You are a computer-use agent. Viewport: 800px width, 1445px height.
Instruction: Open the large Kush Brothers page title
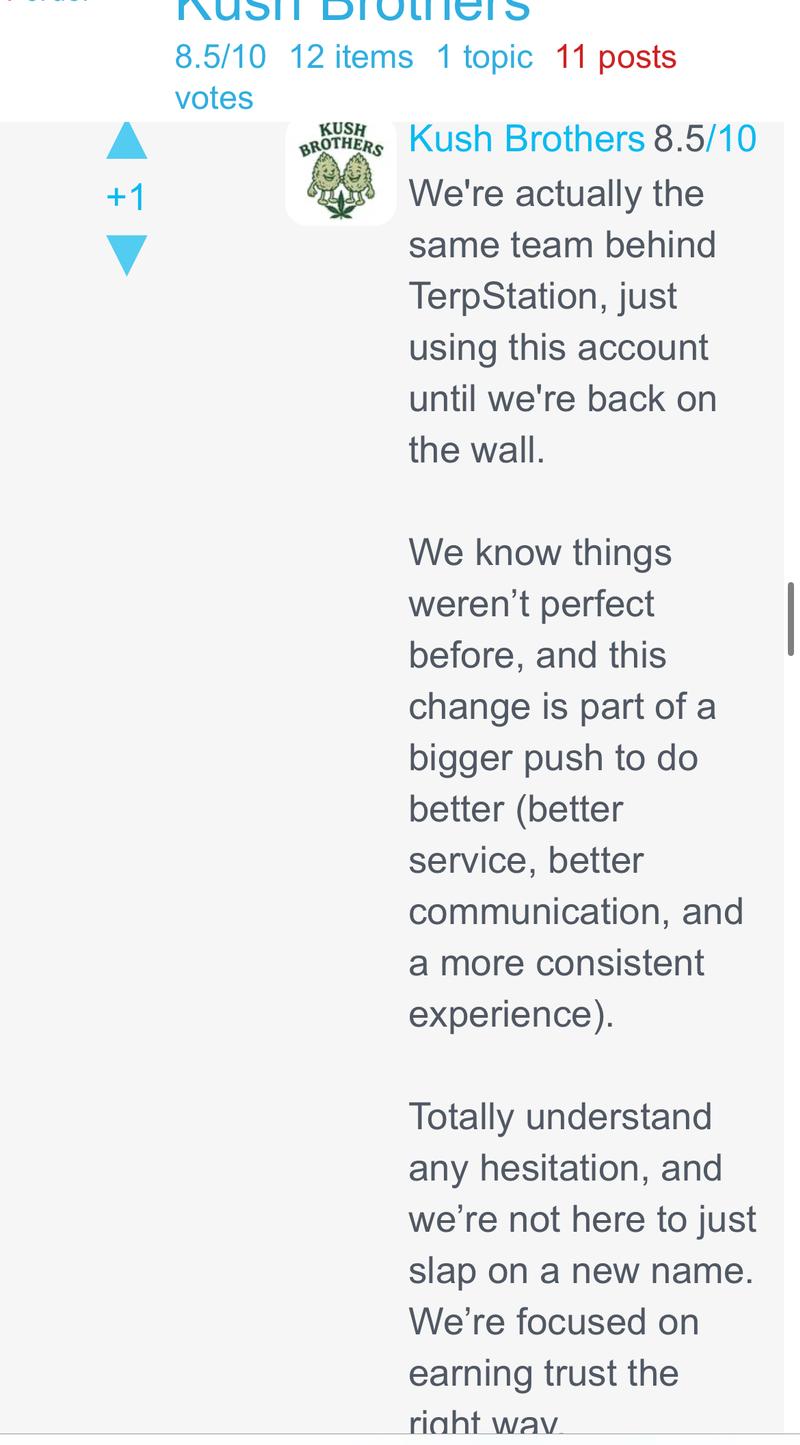pos(352,10)
